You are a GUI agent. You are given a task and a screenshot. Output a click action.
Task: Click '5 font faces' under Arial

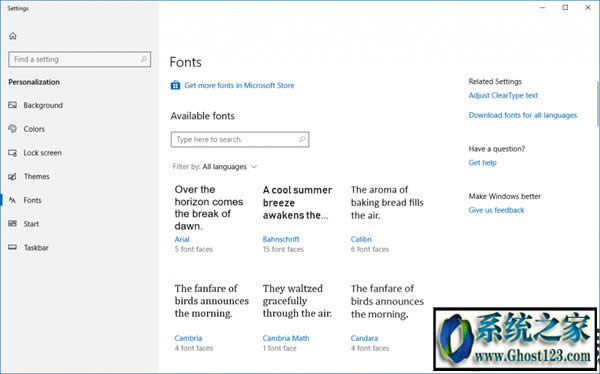[x=194, y=249]
